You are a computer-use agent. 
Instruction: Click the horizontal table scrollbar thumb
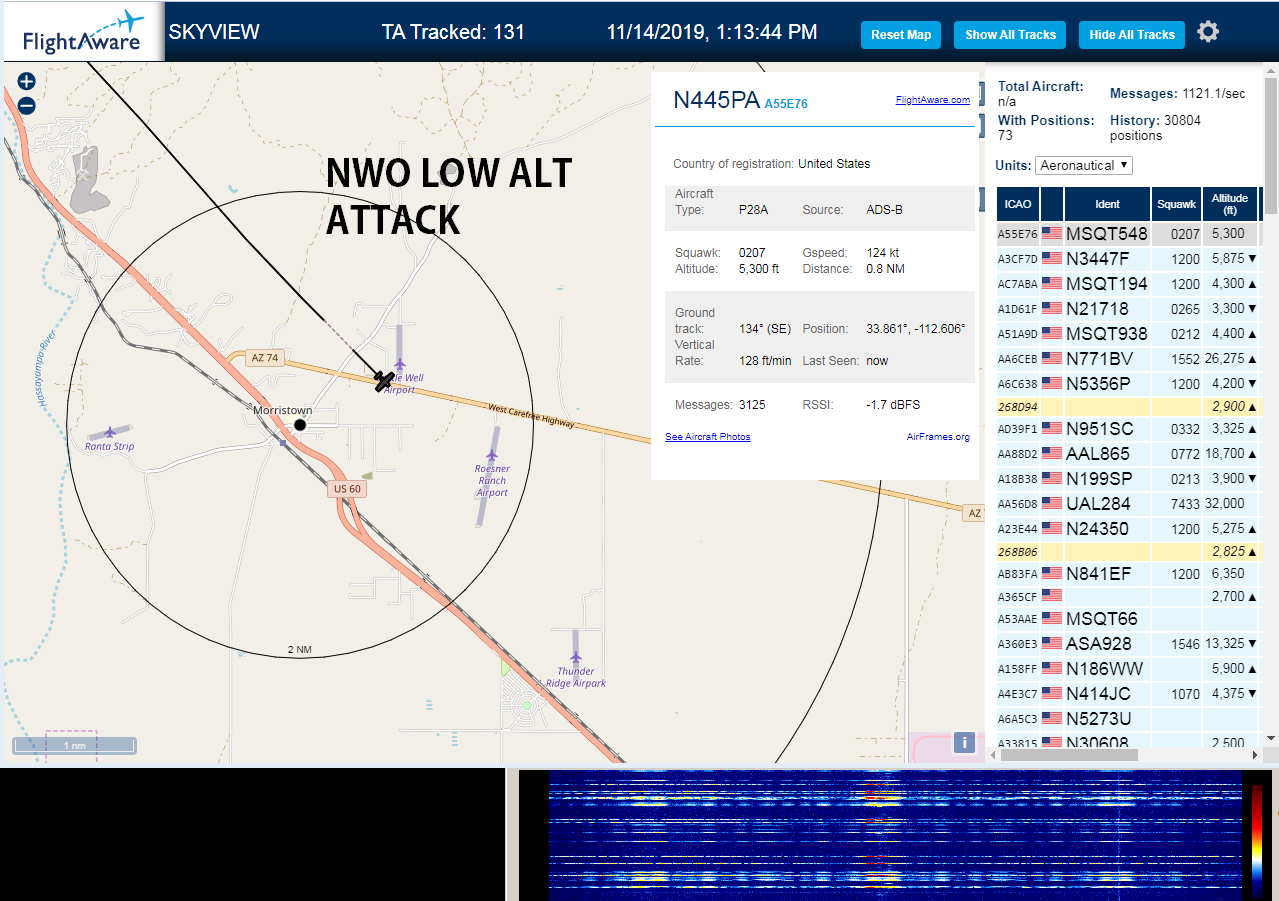(x=1067, y=754)
